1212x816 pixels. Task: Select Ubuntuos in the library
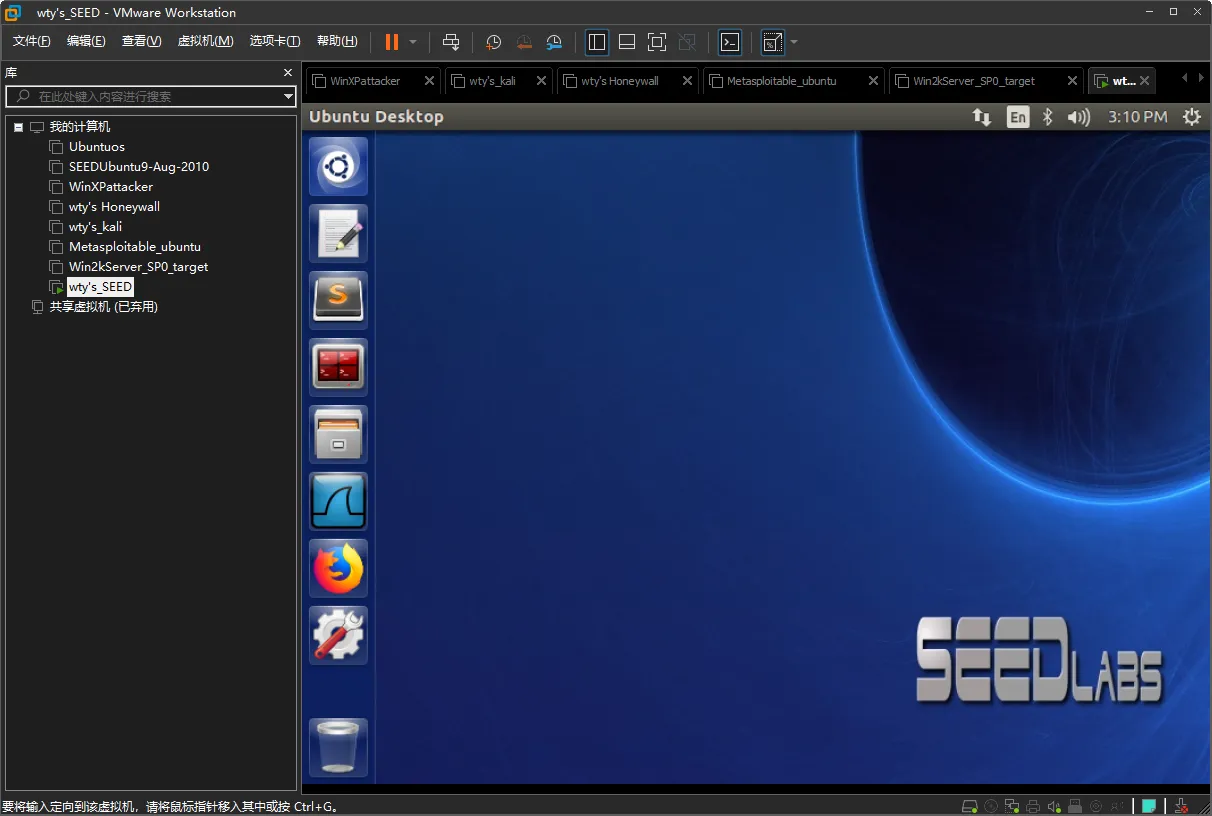pyautogui.click(x=97, y=147)
